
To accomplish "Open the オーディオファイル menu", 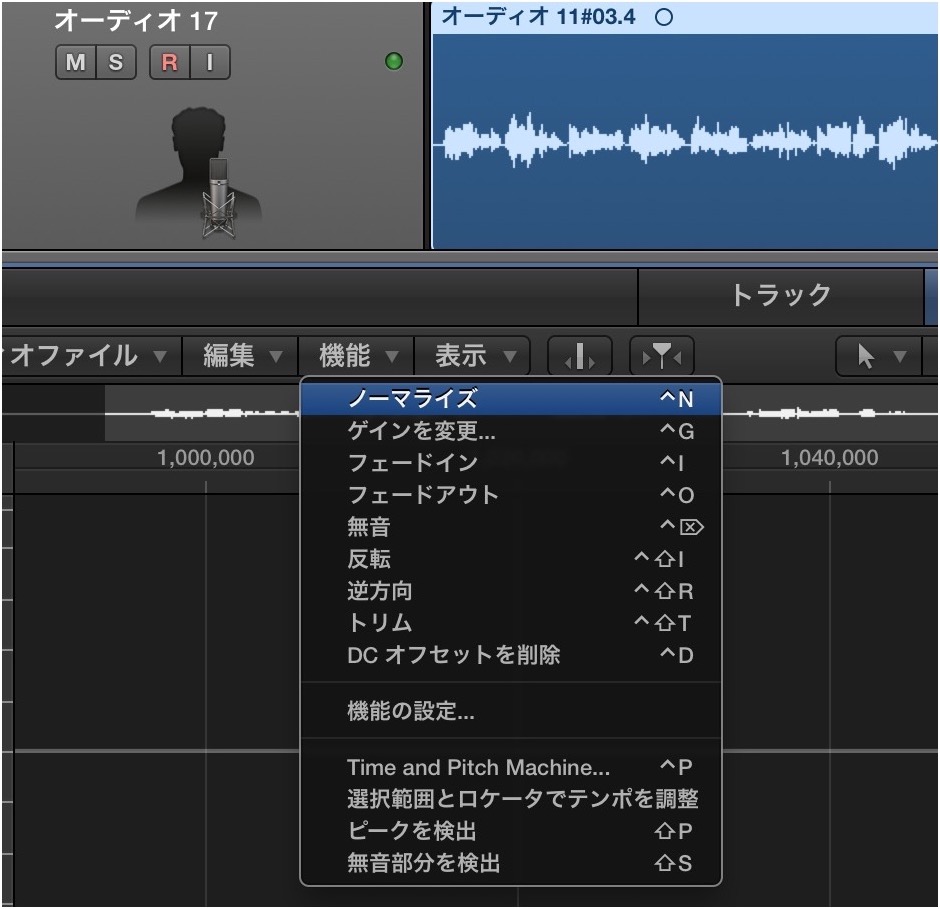I will 90,356.
